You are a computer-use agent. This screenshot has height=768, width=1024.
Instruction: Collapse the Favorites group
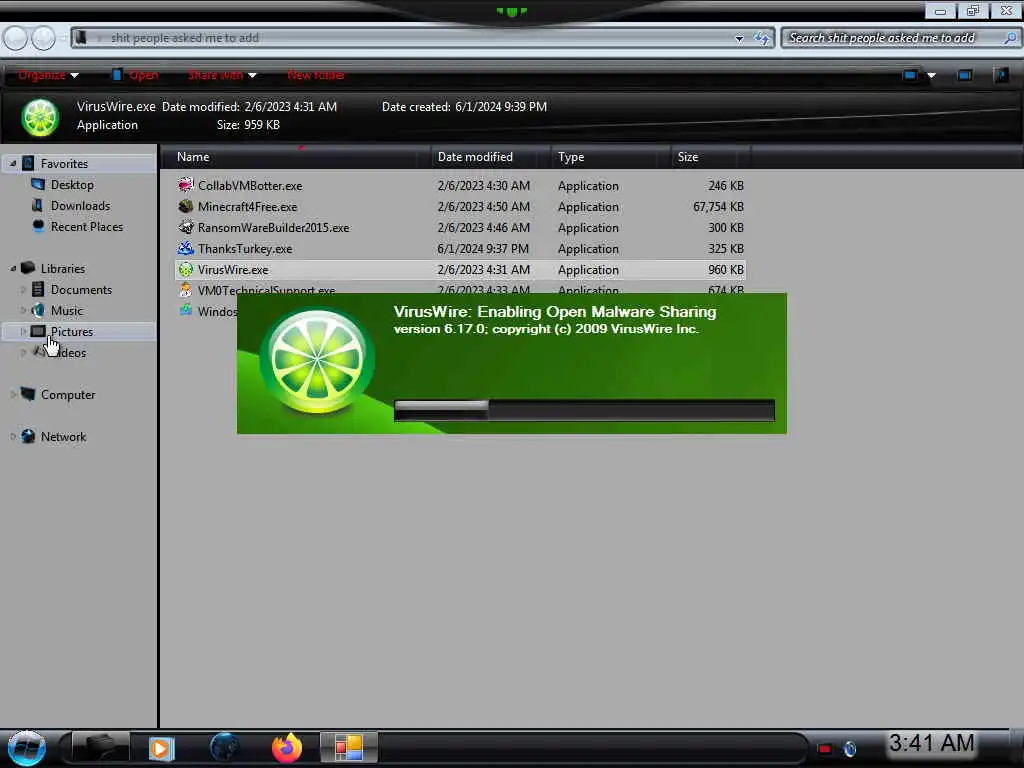(x=12, y=163)
